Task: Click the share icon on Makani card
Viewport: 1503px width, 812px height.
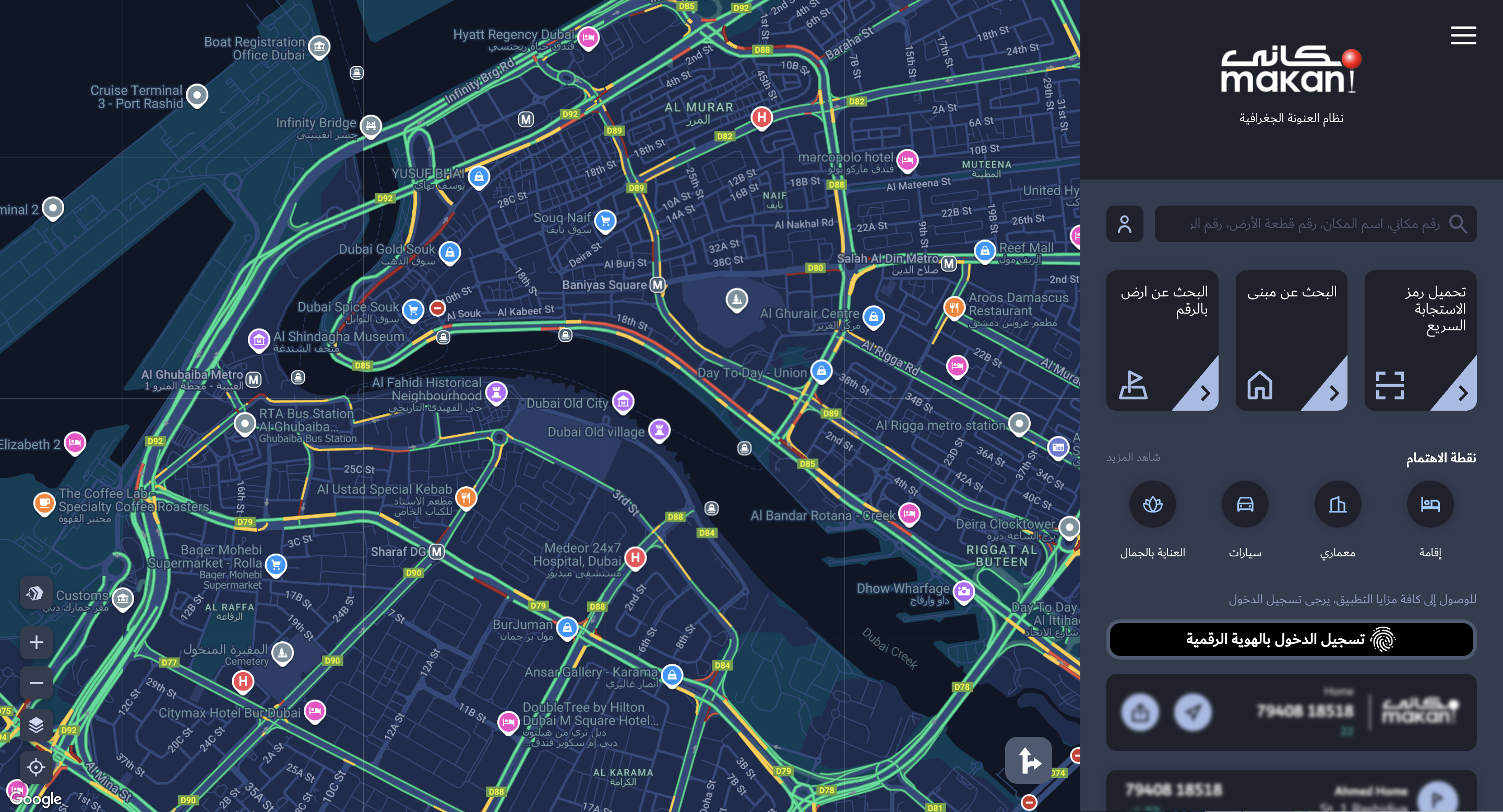Action: pos(1139,712)
